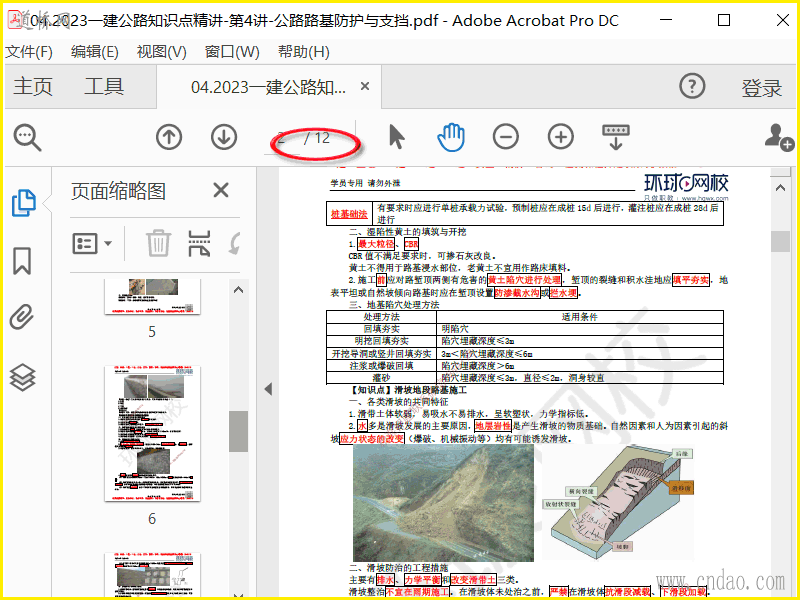Click document scroll up arrow

[x=780, y=188]
